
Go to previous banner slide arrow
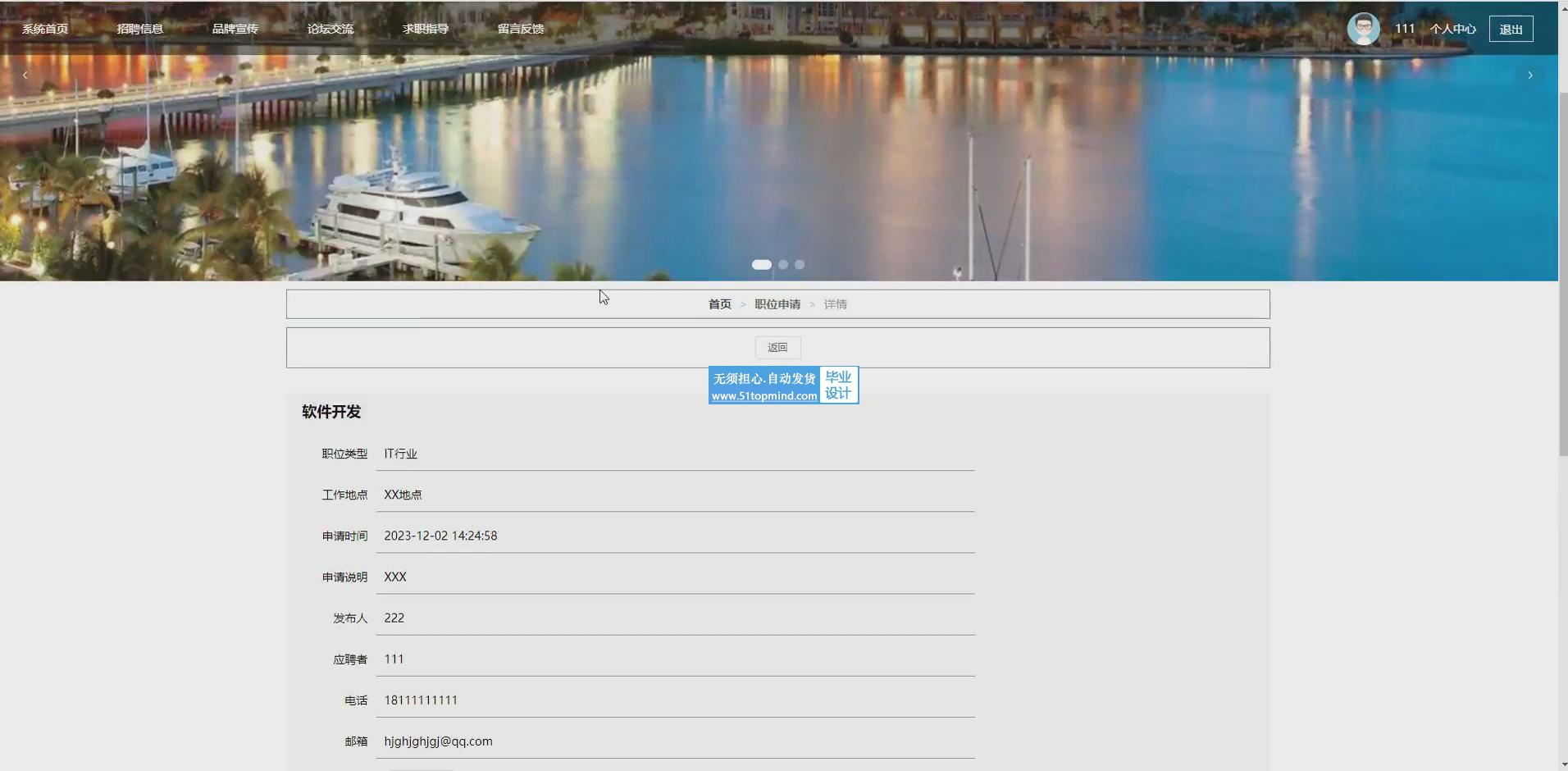coord(25,75)
